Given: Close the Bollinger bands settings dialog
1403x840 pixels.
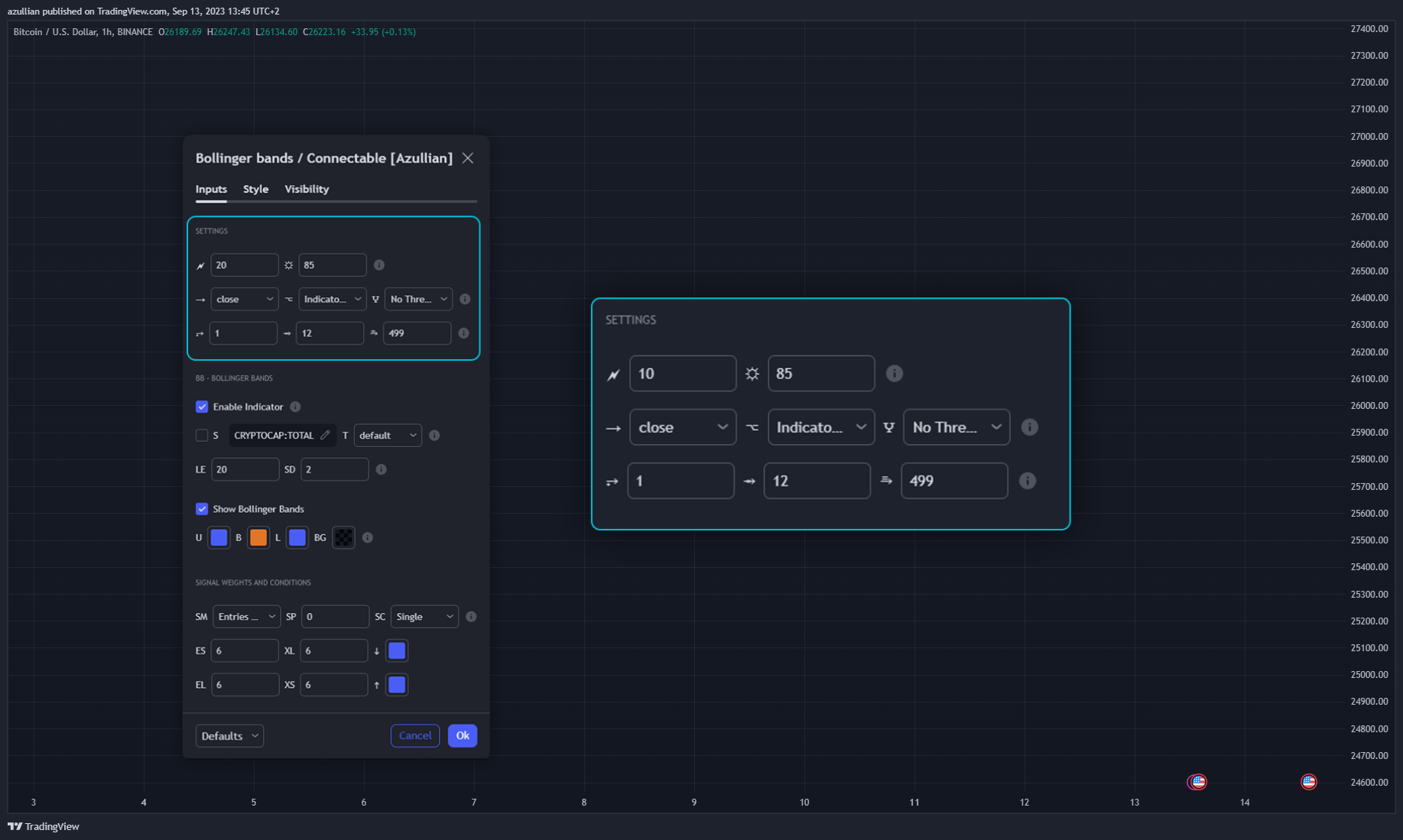Looking at the screenshot, I should [x=468, y=158].
